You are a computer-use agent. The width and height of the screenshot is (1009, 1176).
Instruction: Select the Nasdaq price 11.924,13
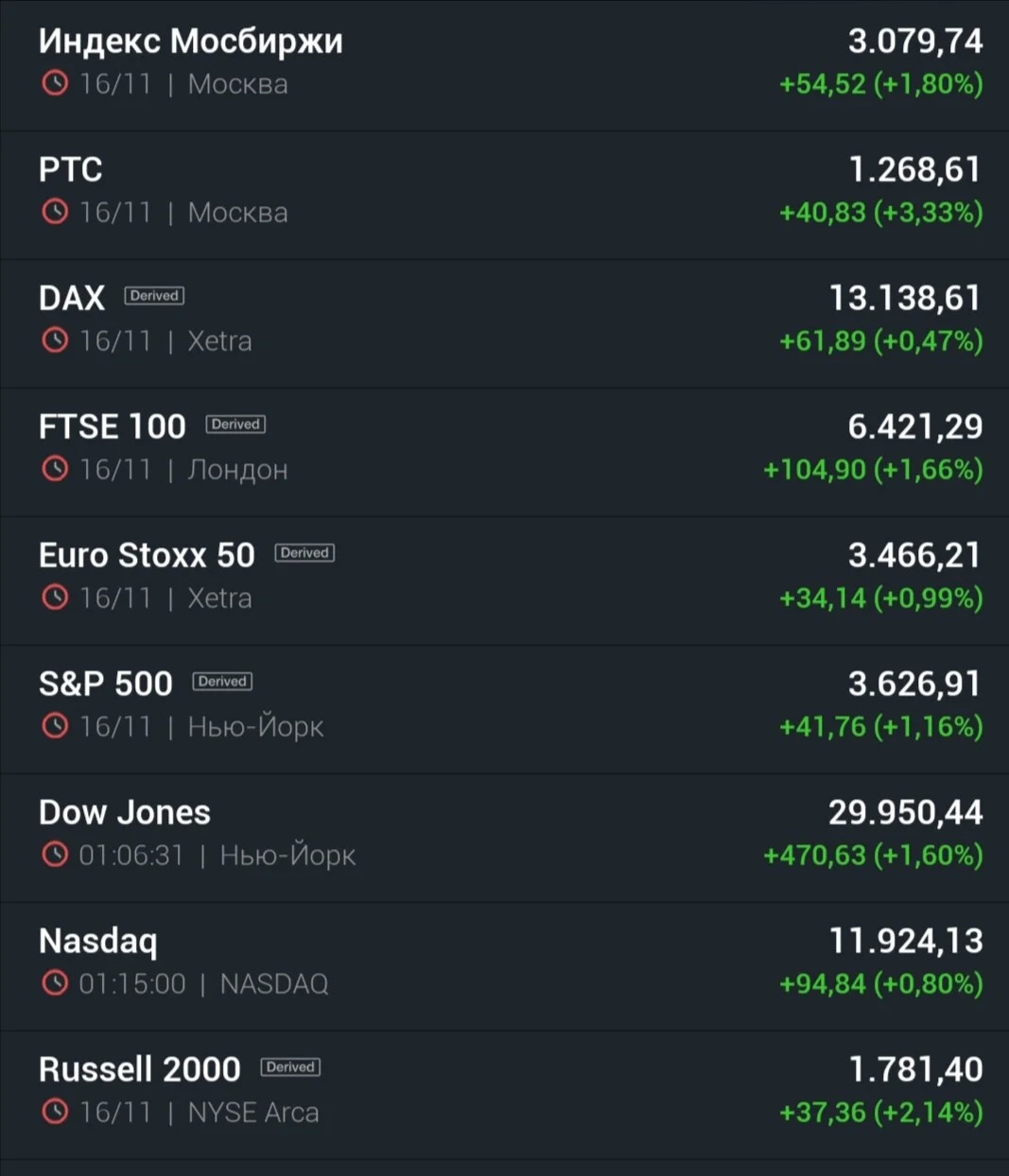906,941
